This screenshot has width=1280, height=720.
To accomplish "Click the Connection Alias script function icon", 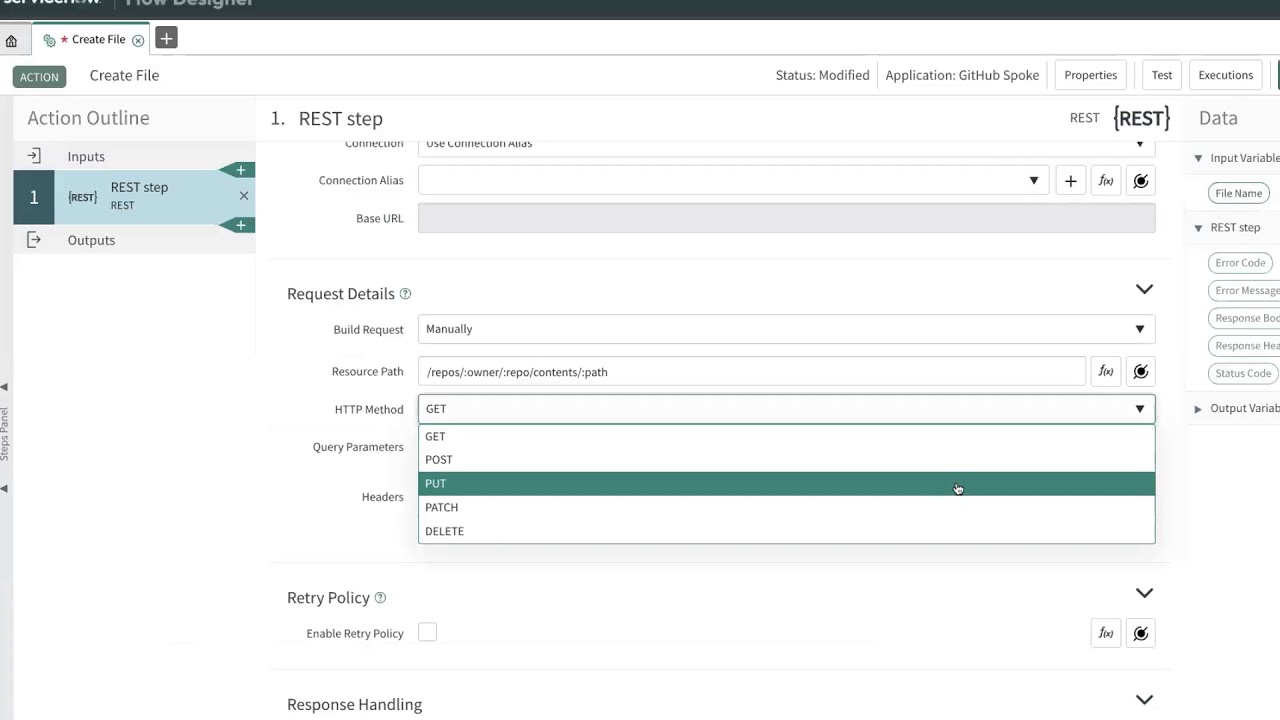I will click(1105, 181).
